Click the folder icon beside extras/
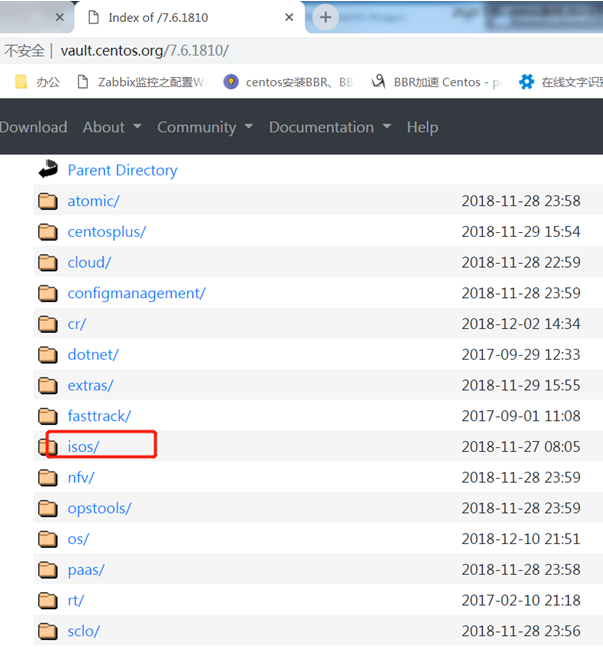This screenshot has height=647, width=603. (x=48, y=385)
